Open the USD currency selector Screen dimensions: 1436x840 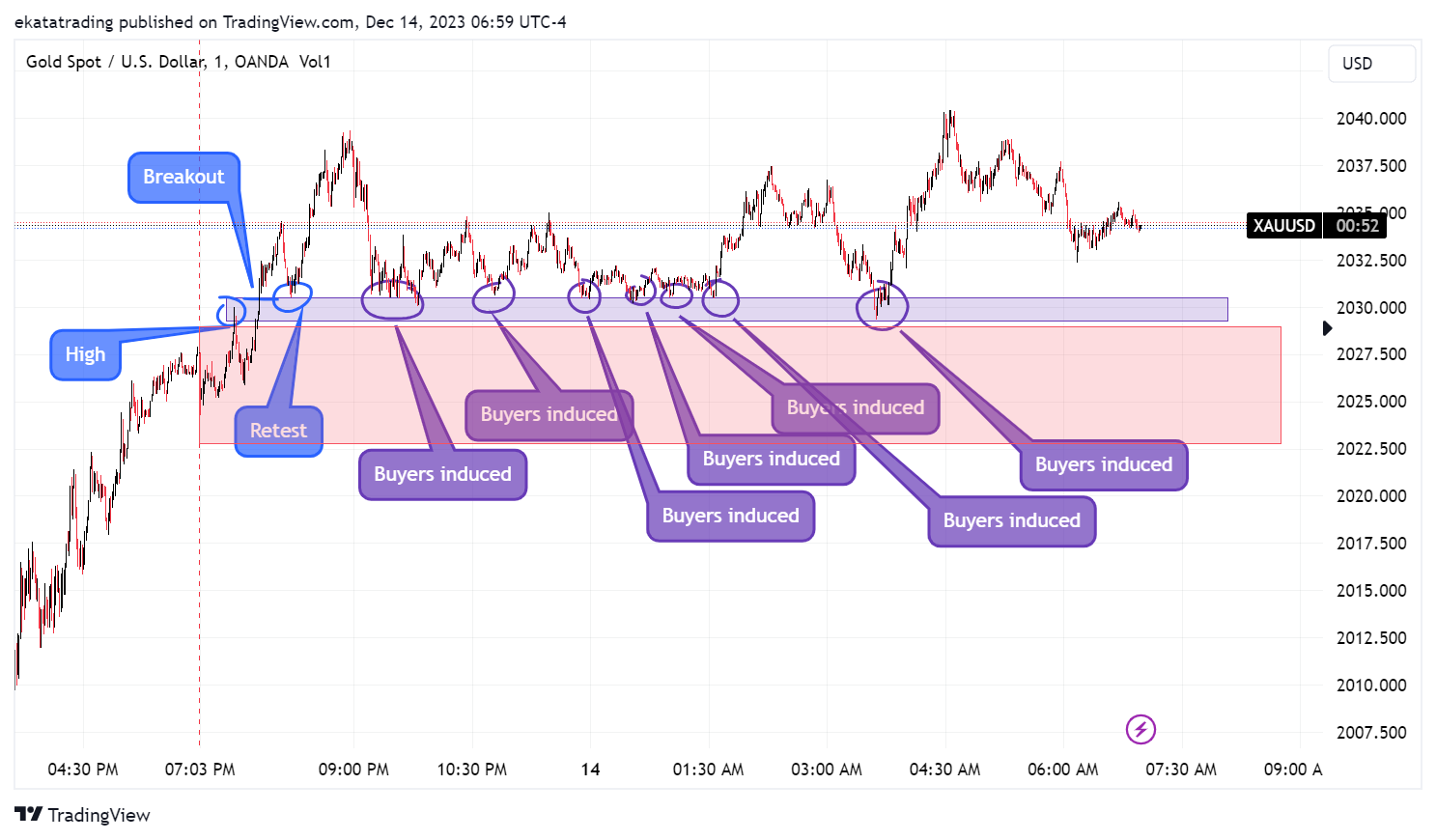click(x=1371, y=64)
